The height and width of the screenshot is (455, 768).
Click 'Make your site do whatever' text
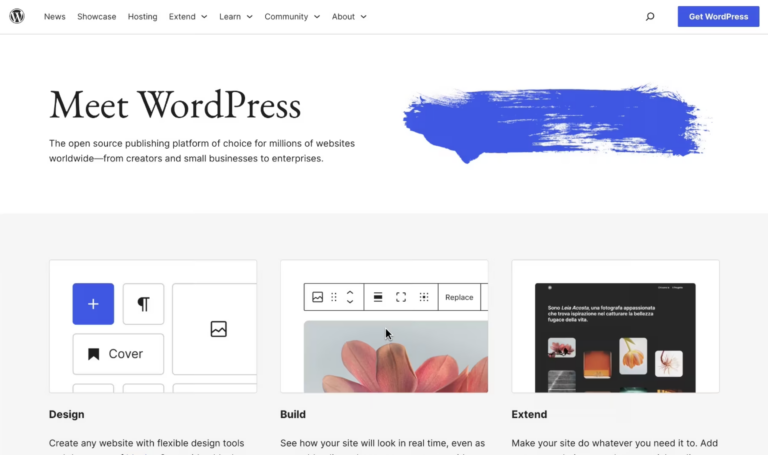click(615, 443)
